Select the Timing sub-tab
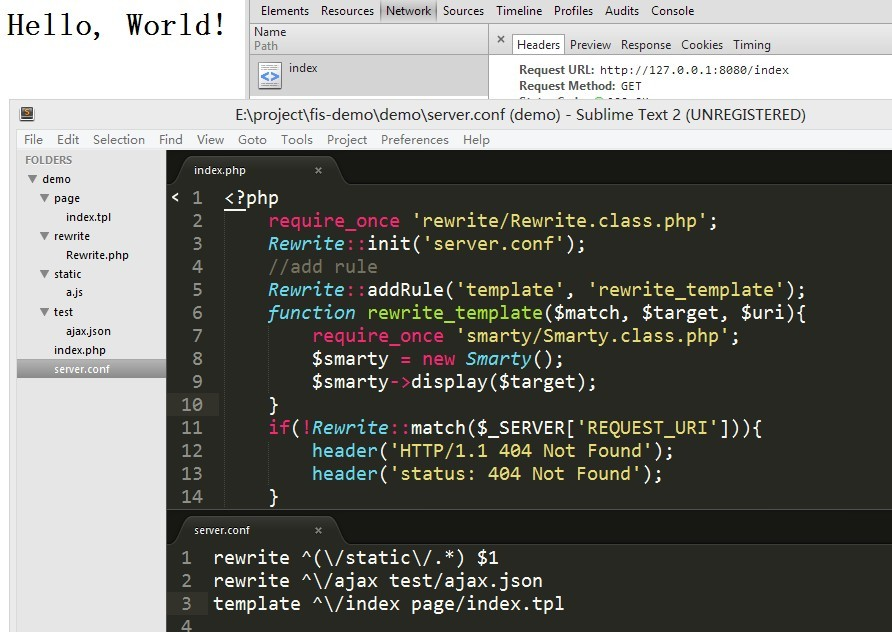This screenshot has height=632, width=892. coord(751,44)
